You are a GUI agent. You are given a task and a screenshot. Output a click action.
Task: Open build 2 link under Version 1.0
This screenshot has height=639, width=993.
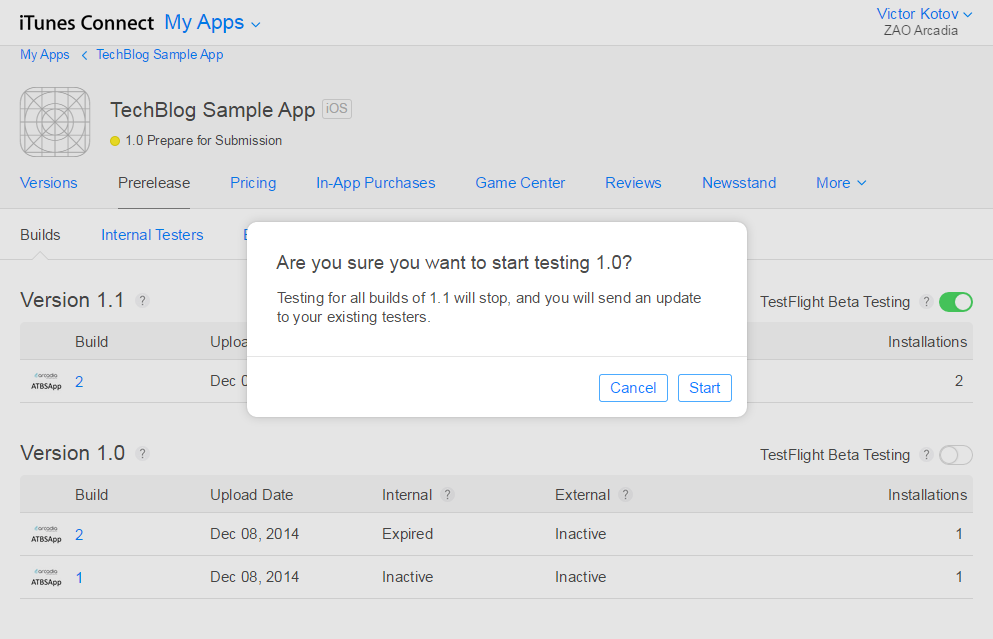tap(79, 535)
